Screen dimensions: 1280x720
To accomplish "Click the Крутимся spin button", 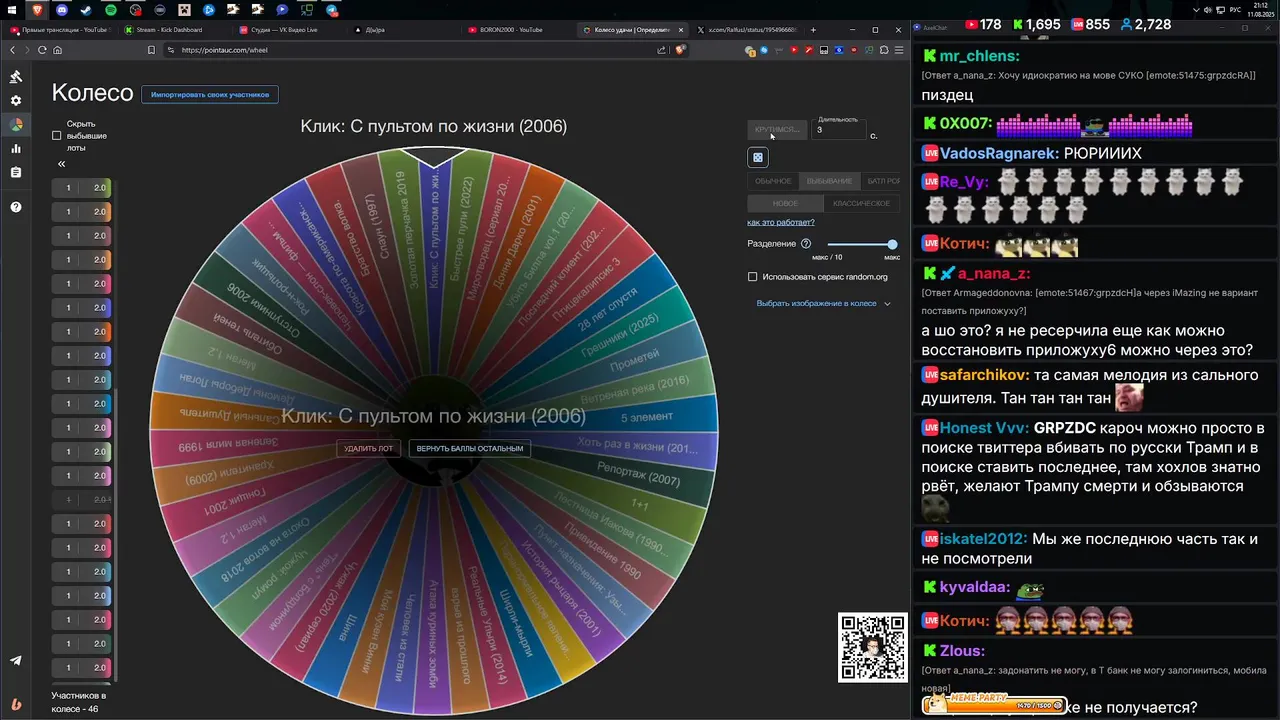I will coord(778,129).
